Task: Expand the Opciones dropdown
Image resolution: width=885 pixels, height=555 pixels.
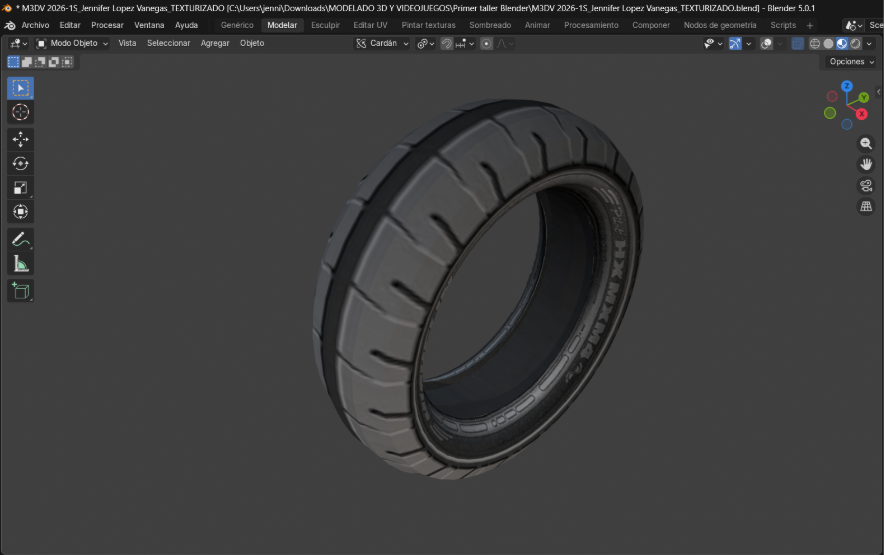Action: tap(851, 62)
